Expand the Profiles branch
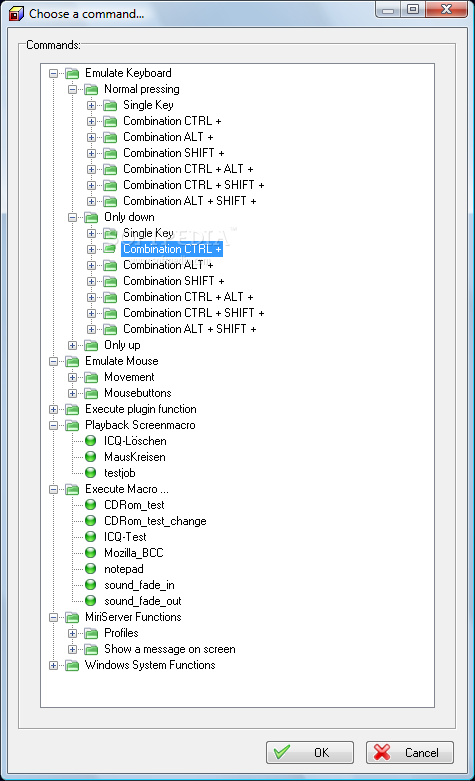The height and width of the screenshot is (781, 475). click(x=72, y=634)
